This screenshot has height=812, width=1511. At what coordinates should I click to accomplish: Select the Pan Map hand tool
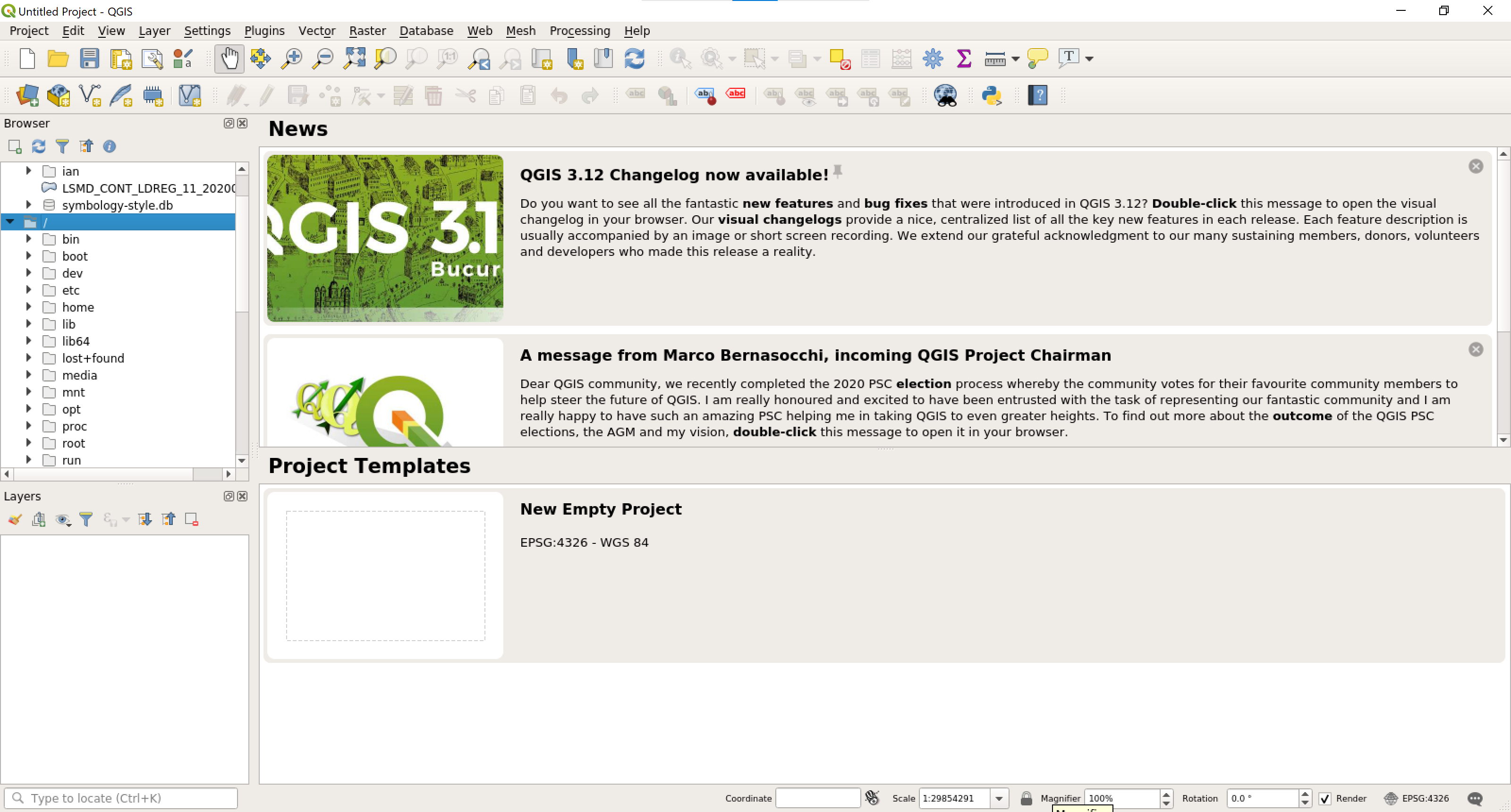pos(229,59)
